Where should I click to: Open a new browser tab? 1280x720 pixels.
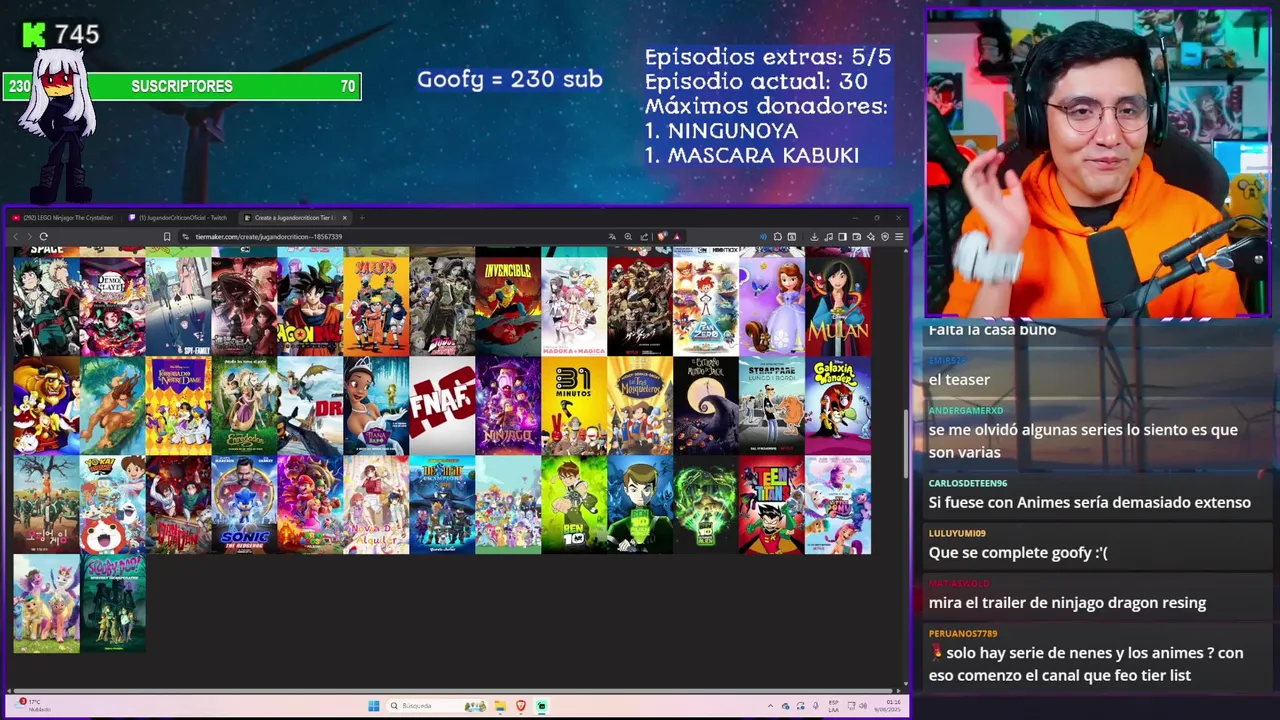(x=362, y=218)
